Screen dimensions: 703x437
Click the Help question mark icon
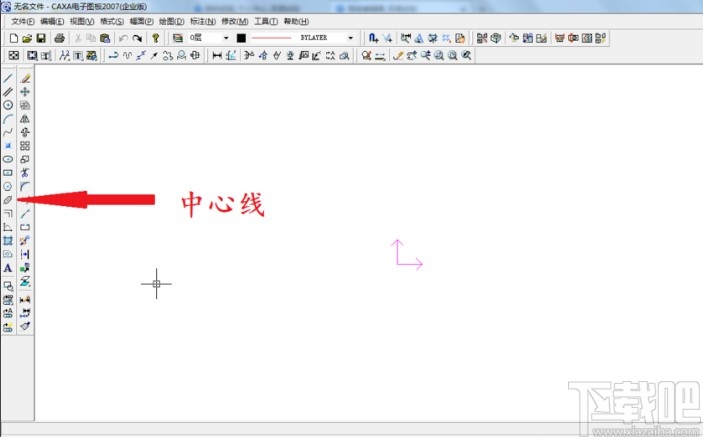point(155,38)
